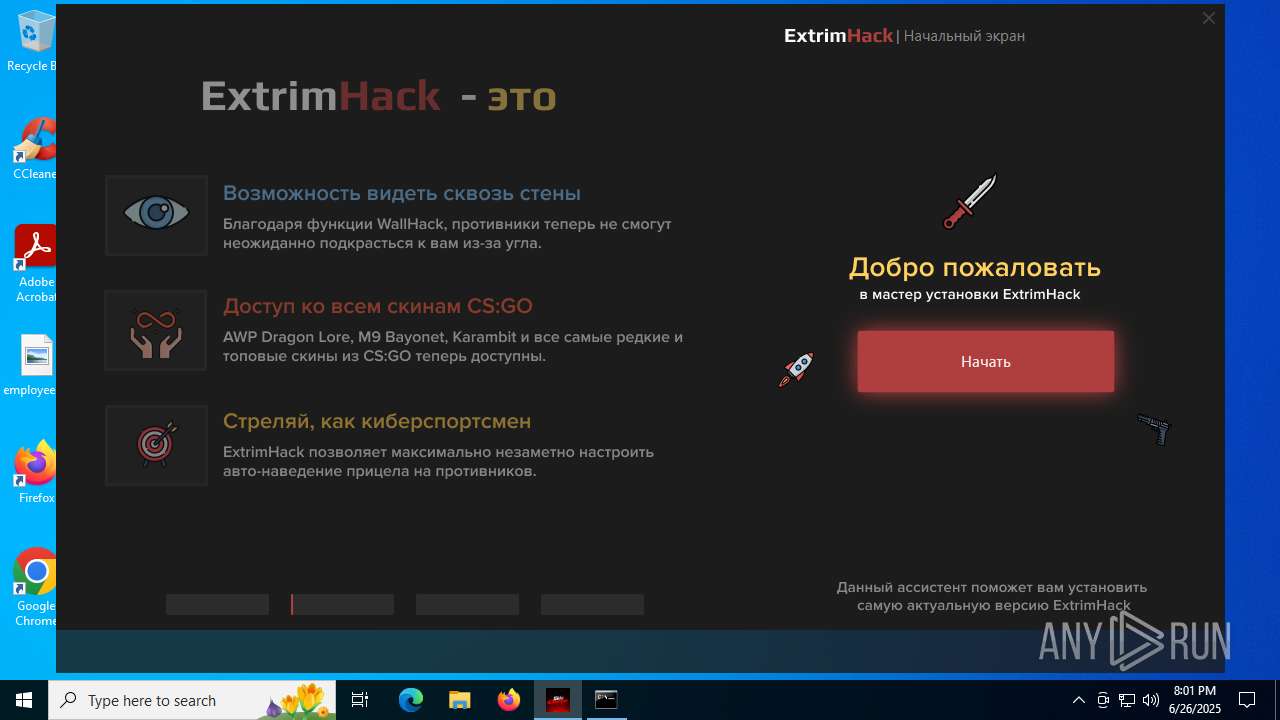This screenshot has height=720, width=1280.
Task: Click heading Возможность видеть сквозь стены
Action: click(401, 193)
